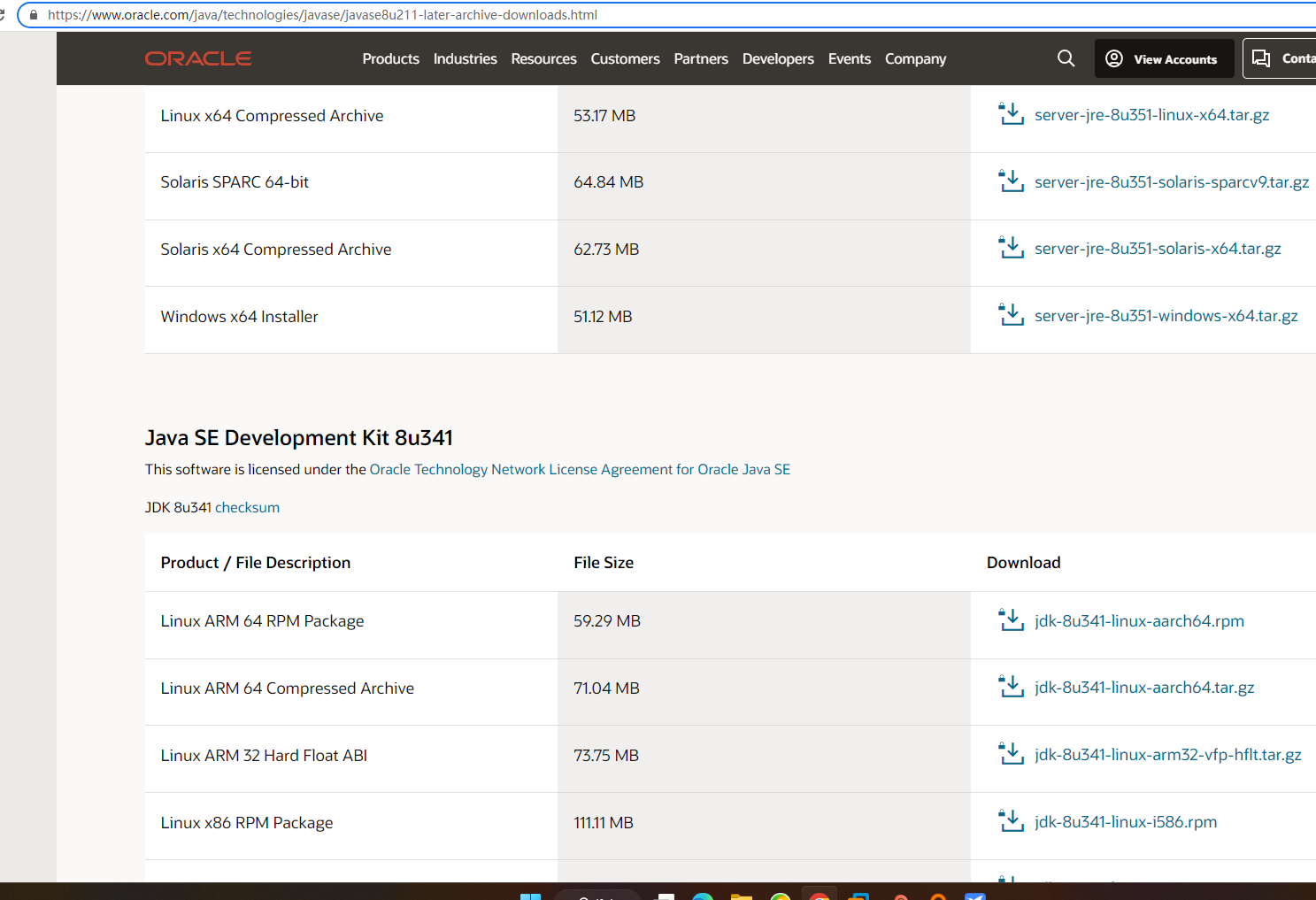Select the 64.84 MB file size

pos(608,182)
